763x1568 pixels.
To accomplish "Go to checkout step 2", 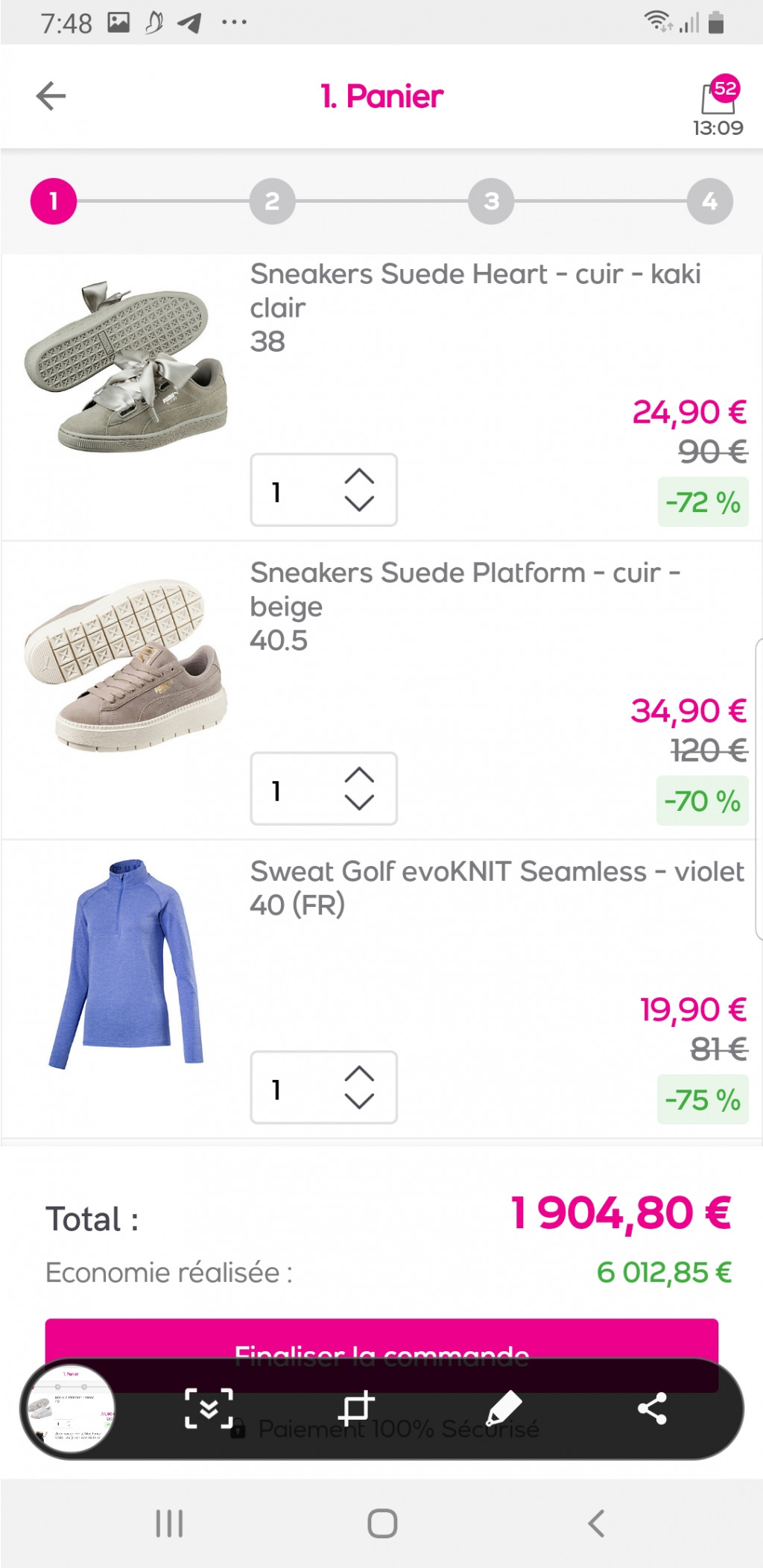I will pos(272,201).
